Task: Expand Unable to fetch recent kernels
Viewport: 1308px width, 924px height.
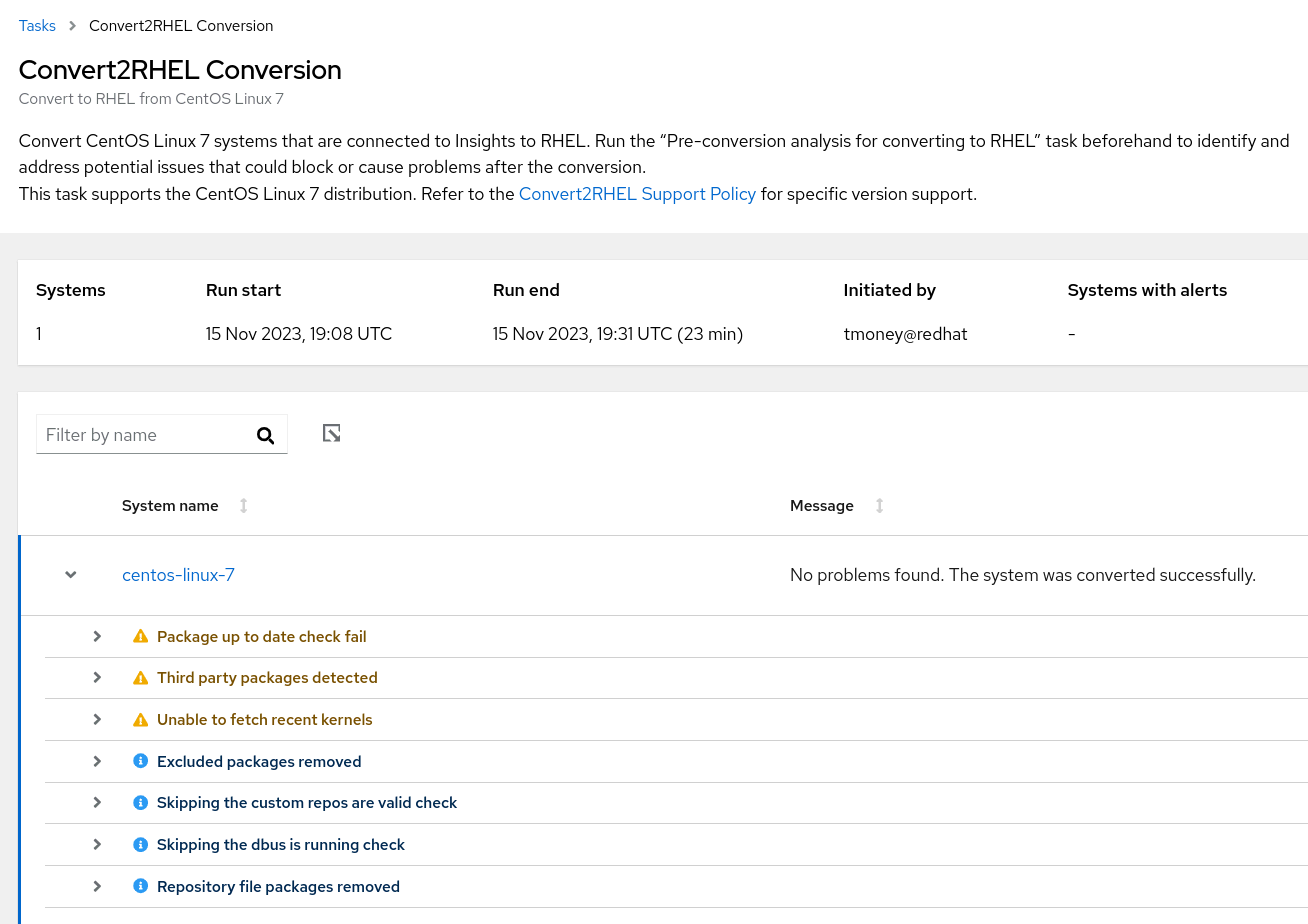Action: 97,720
